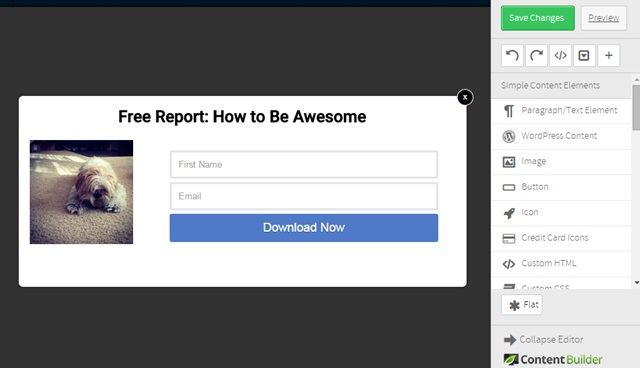
Task: Open the Preview link
Action: coord(603,18)
